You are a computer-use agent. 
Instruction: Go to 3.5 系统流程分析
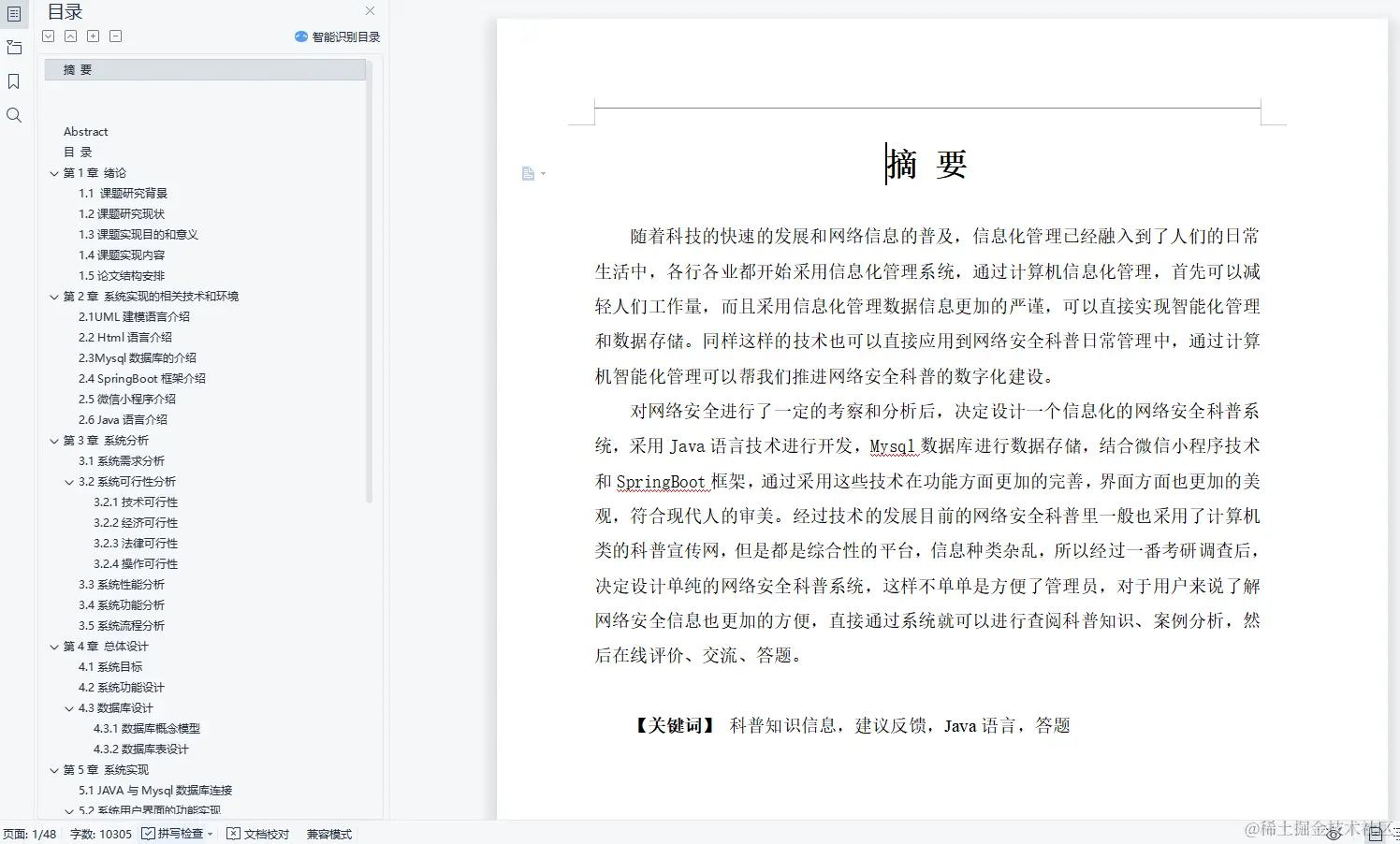pyautogui.click(x=122, y=626)
